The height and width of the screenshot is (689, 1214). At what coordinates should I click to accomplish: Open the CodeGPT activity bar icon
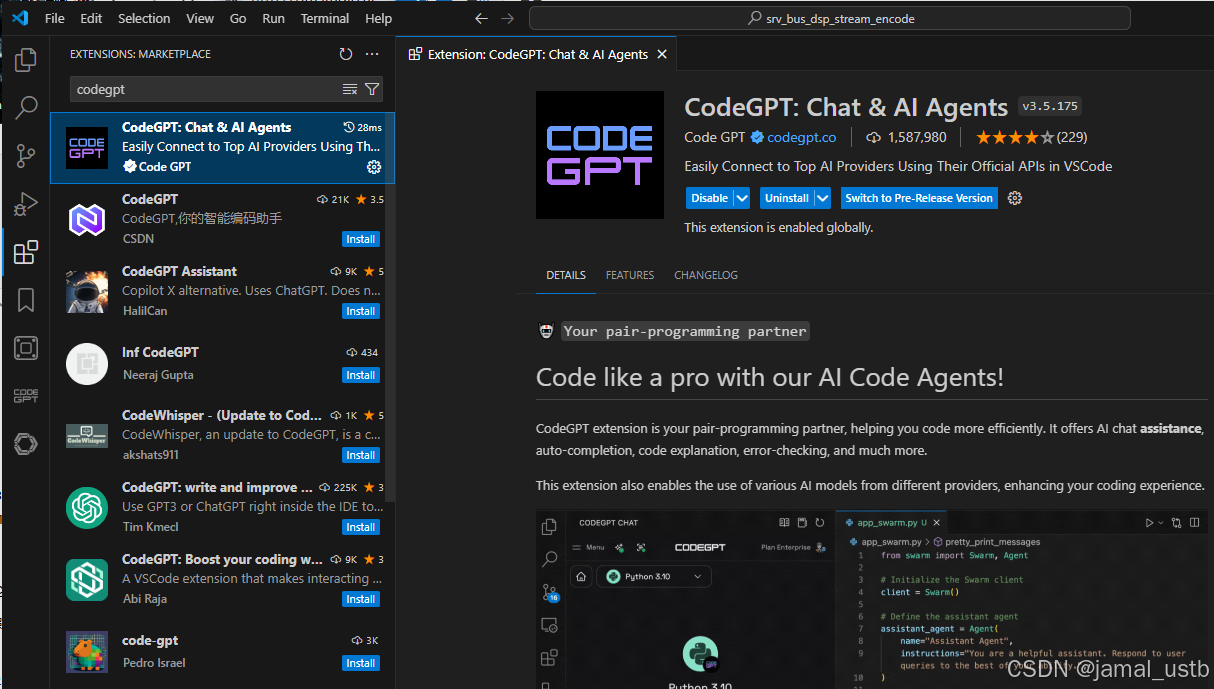pos(26,396)
